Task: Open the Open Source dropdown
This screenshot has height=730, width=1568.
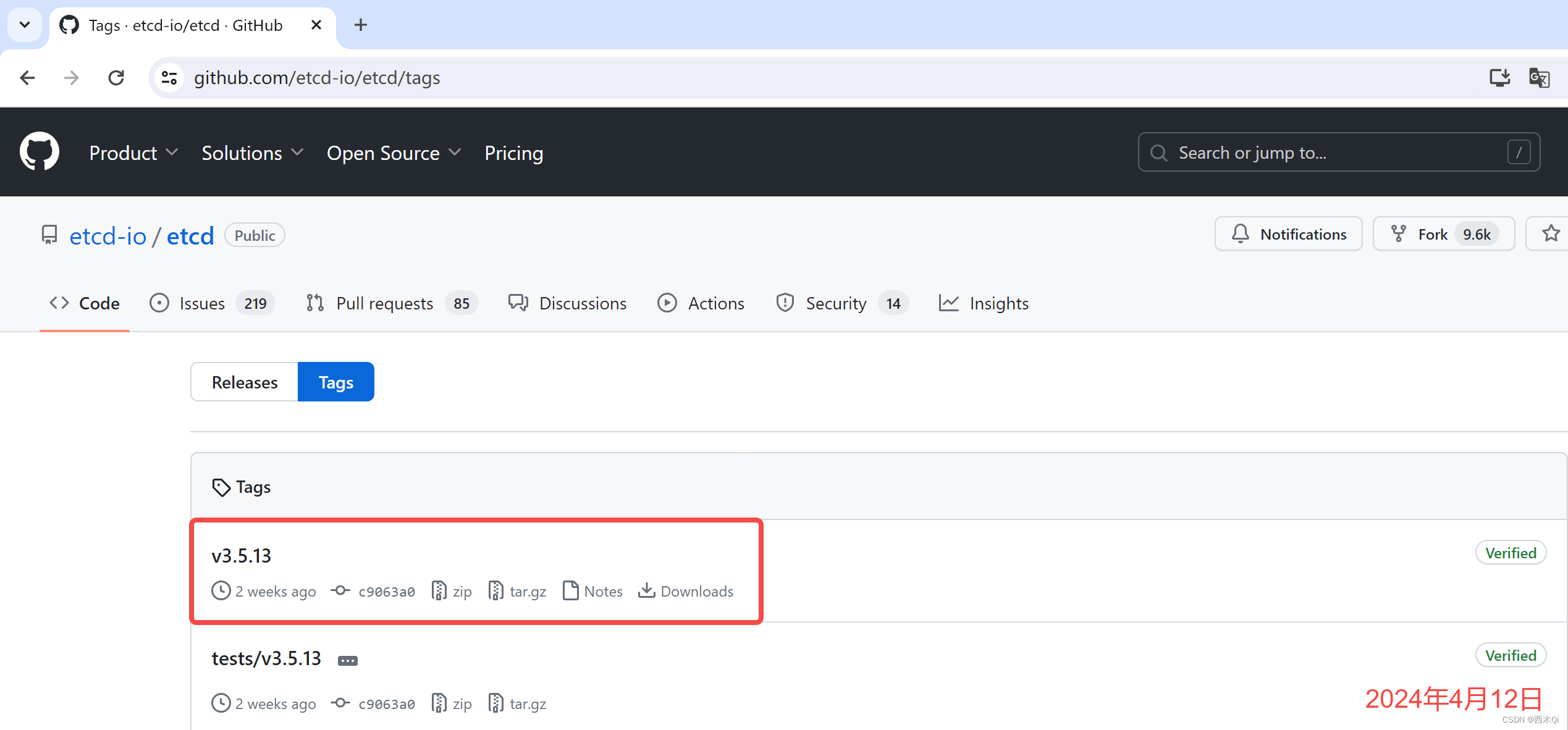Action: click(394, 153)
